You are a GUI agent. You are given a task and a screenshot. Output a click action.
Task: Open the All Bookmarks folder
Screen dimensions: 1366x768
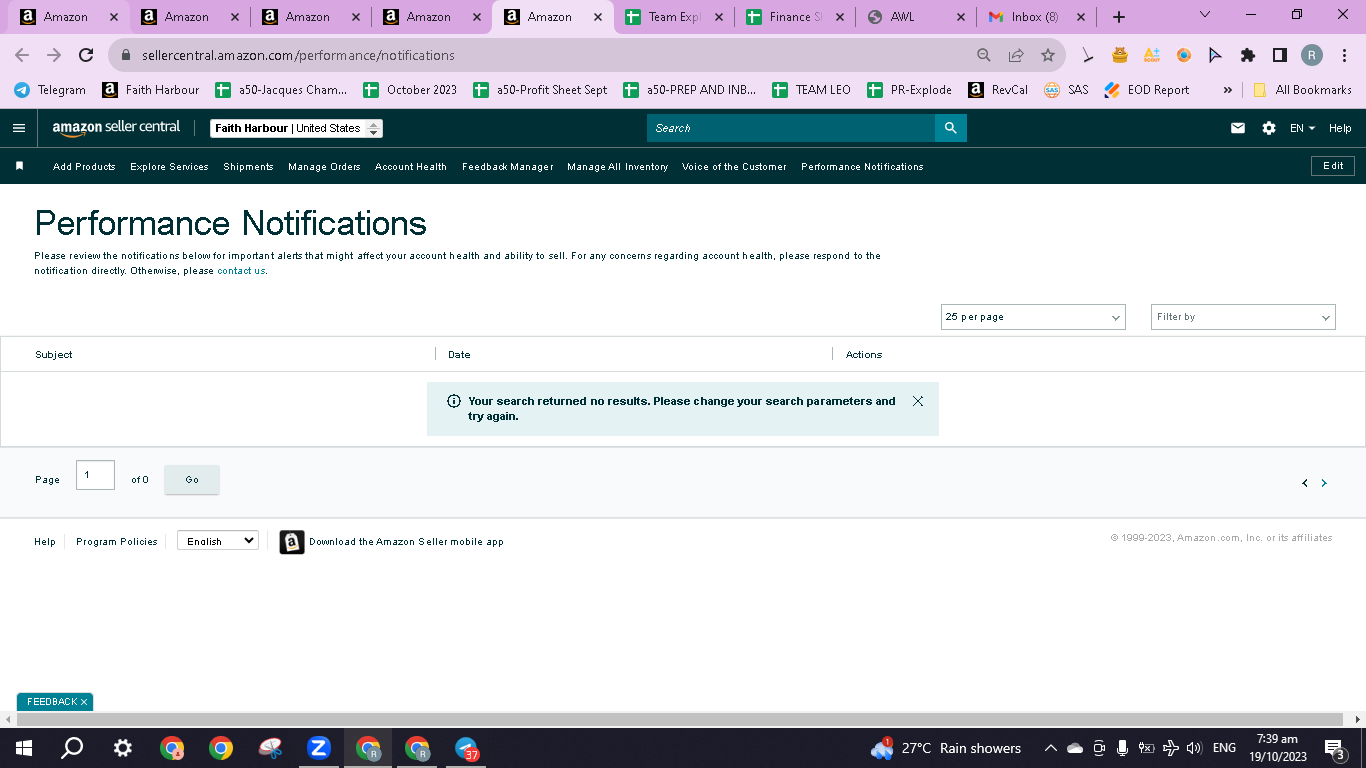pos(1302,90)
